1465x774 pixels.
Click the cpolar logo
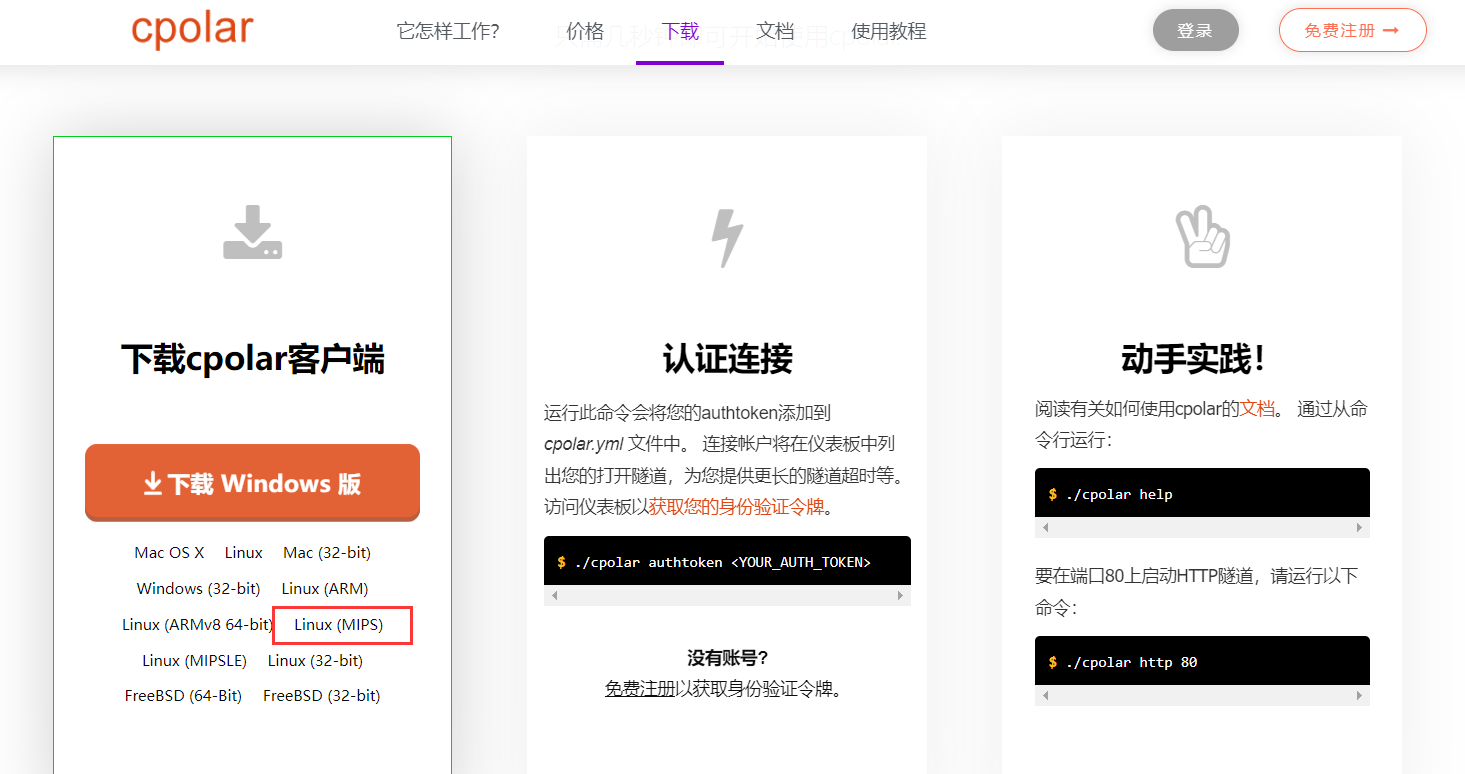click(x=192, y=30)
